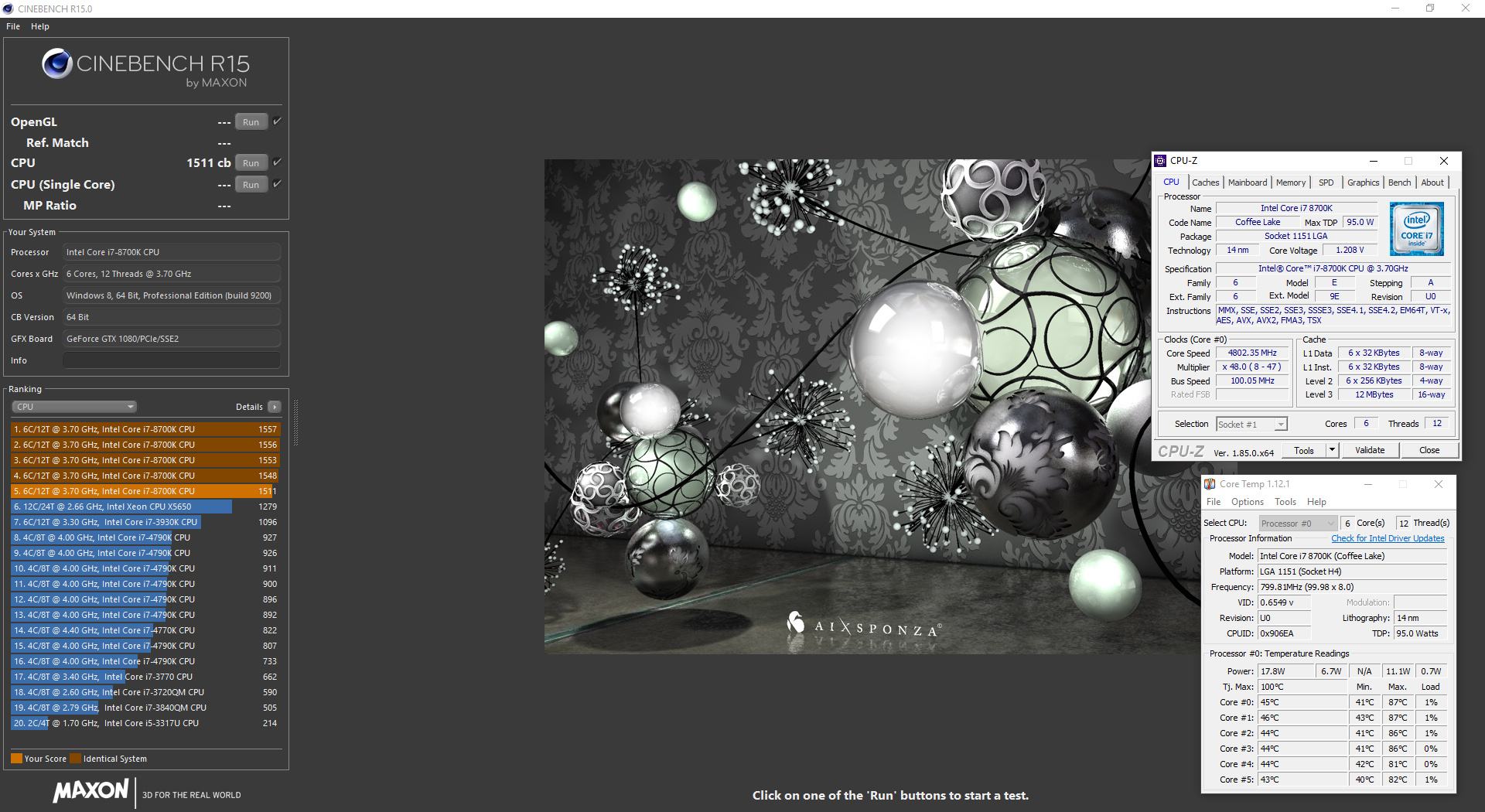1485x812 pixels.
Task: Select ranking entry 14 Core i7-4770K
Action: 145,630
